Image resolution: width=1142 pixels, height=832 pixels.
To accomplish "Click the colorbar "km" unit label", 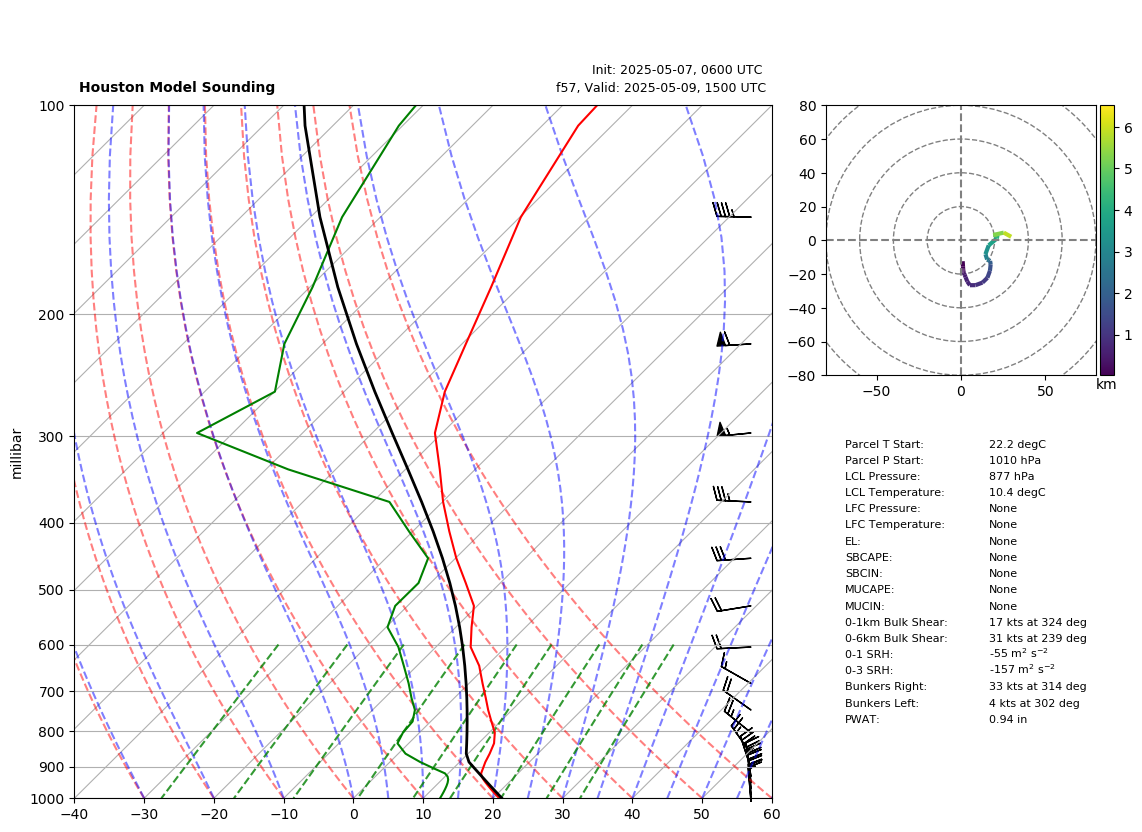I will pyautogui.click(x=1106, y=385).
